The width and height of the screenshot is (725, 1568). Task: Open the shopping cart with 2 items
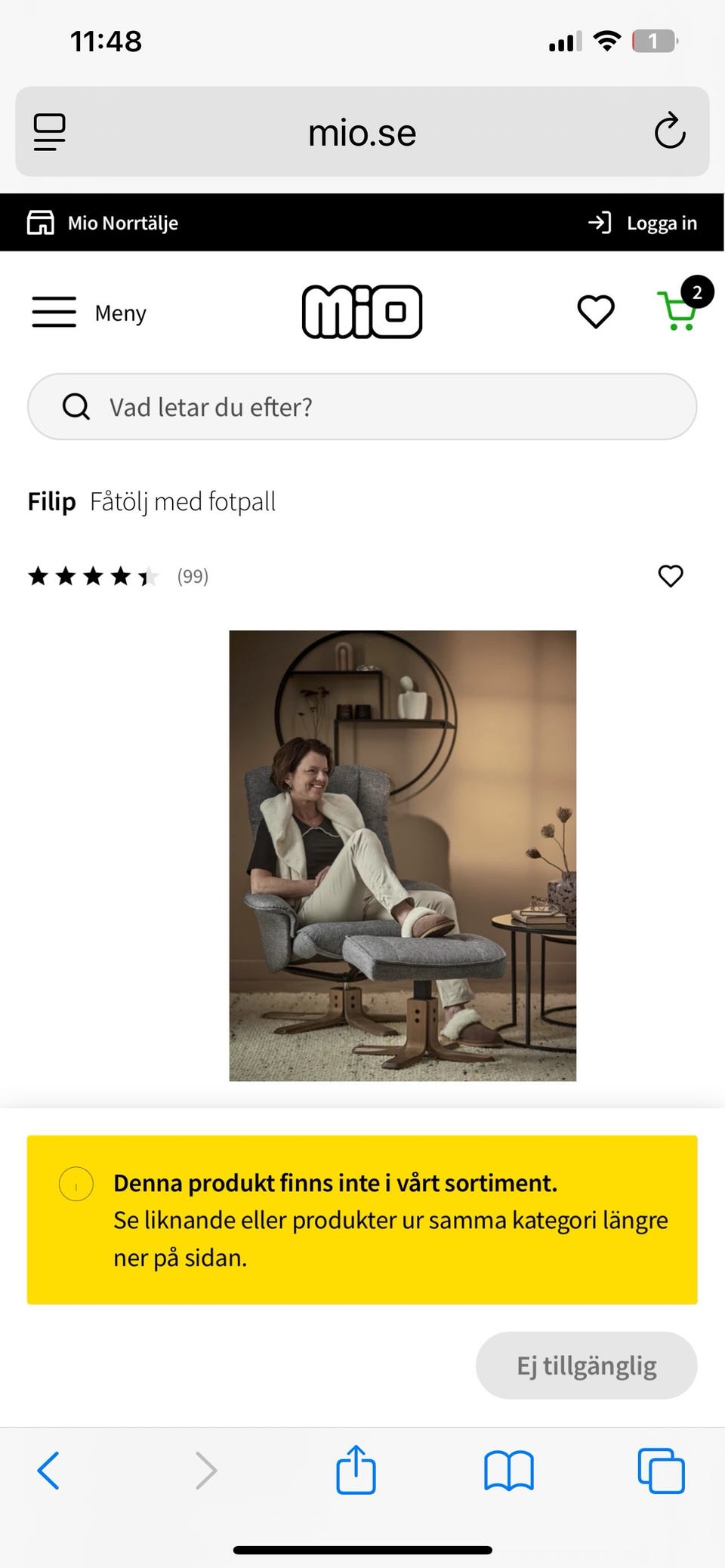click(677, 312)
